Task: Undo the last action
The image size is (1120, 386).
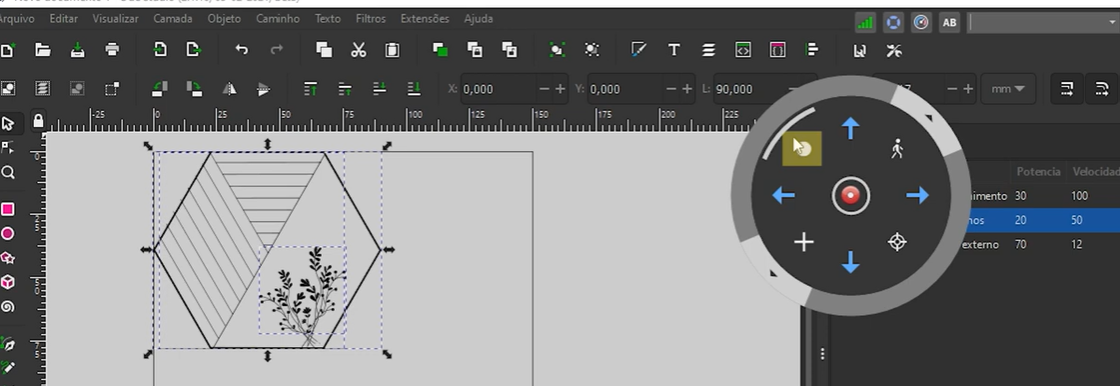Action: click(241, 50)
